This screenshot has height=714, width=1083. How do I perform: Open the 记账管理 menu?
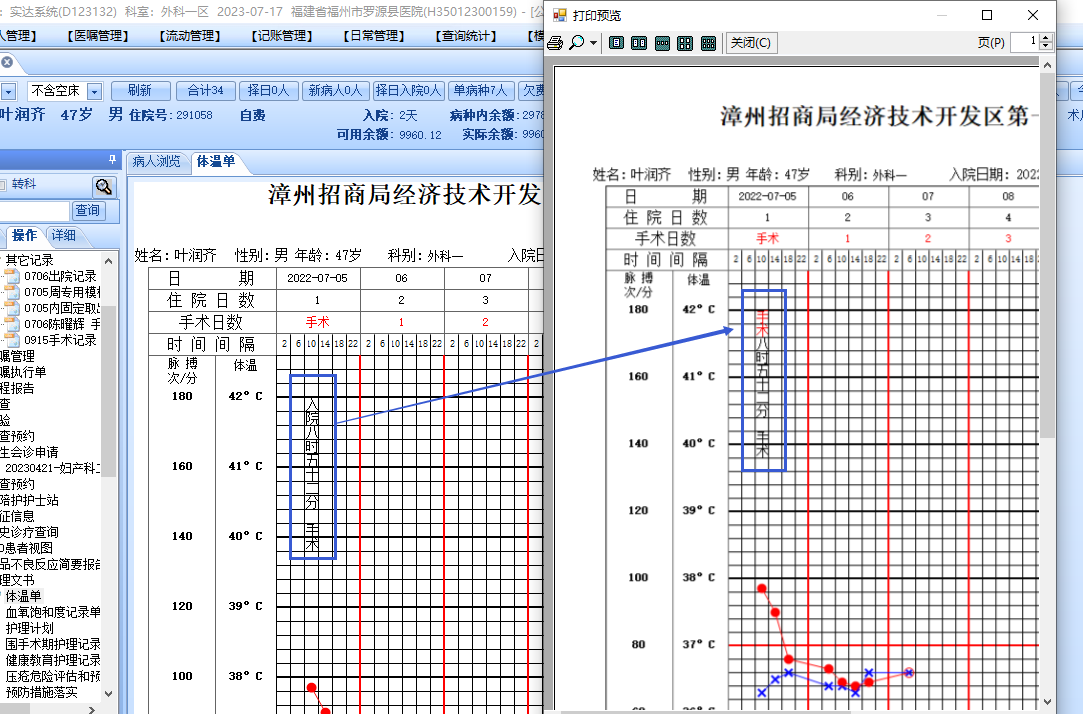[x=282, y=36]
